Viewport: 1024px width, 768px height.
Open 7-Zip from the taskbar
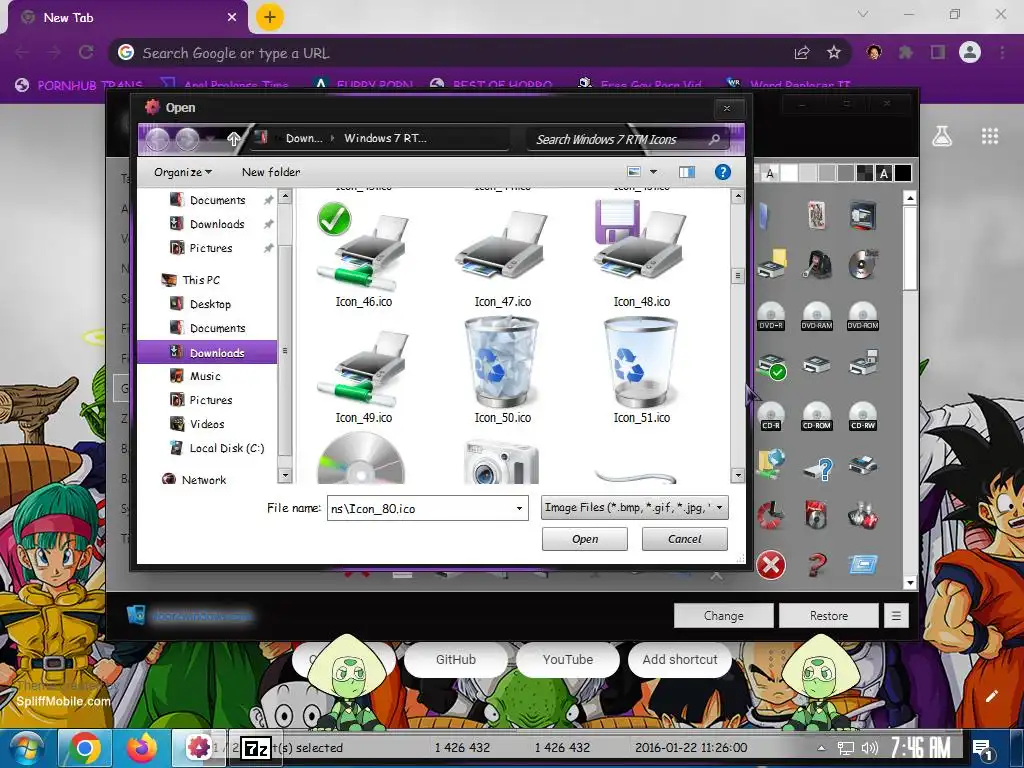256,748
